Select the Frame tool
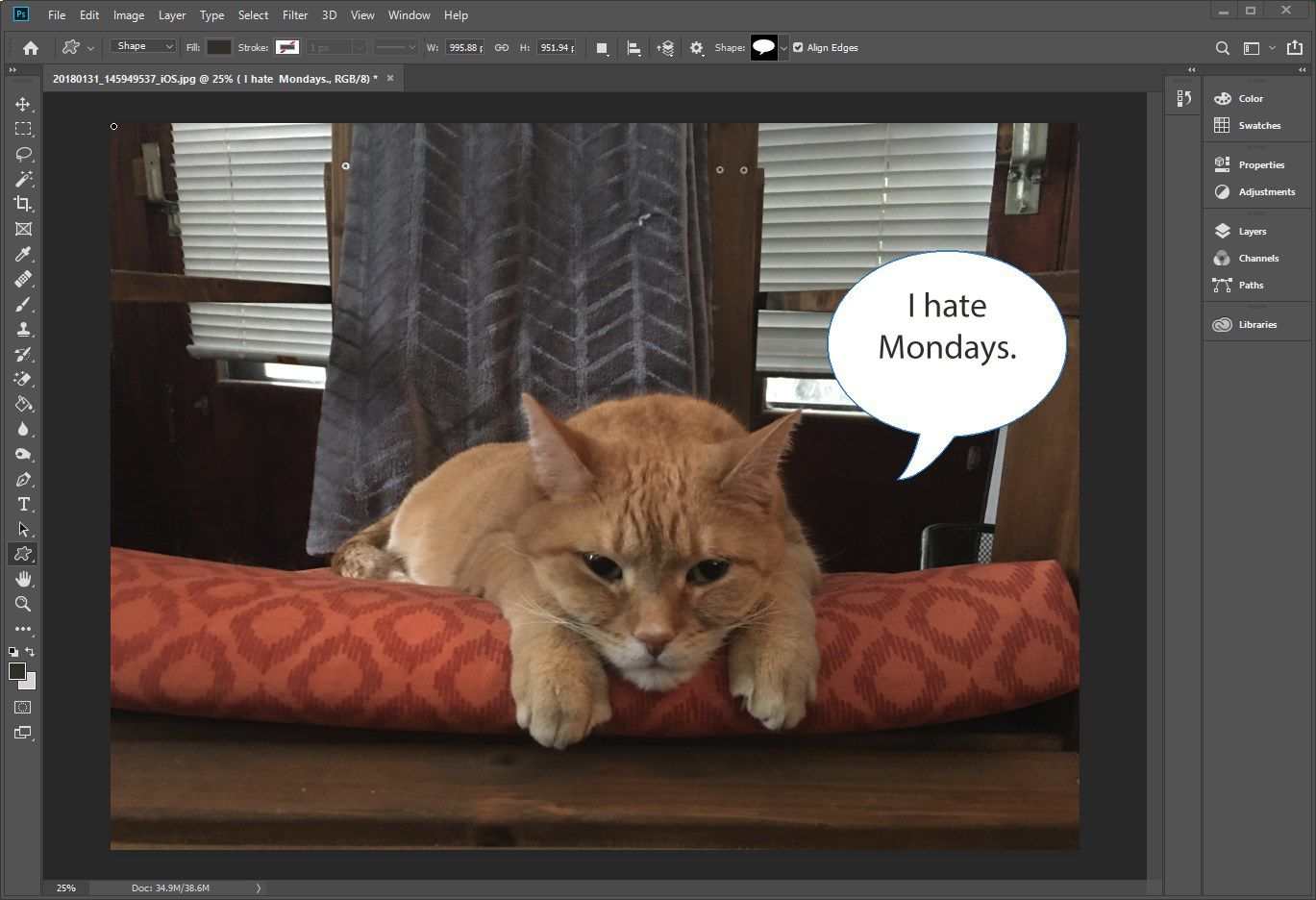 (x=23, y=229)
